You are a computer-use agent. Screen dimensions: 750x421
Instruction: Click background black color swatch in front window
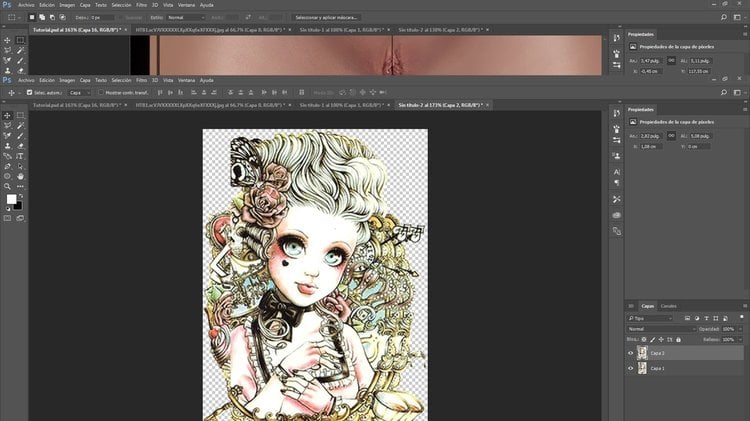pos(19,206)
